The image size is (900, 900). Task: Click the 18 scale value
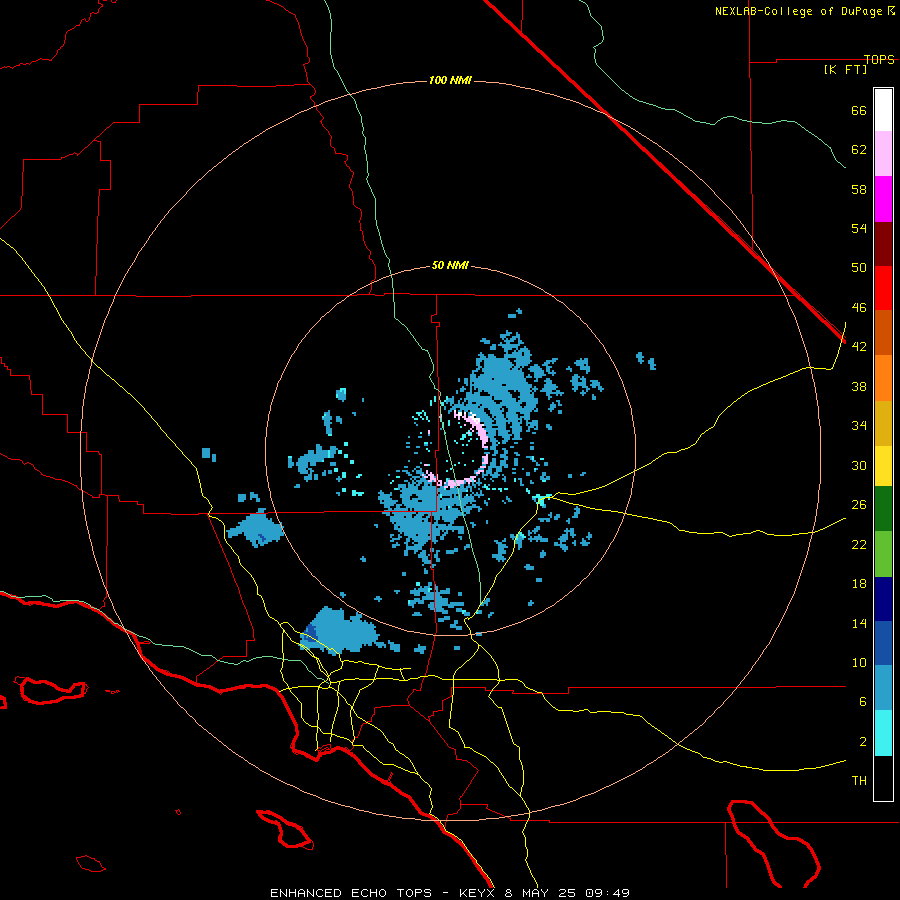click(x=859, y=584)
